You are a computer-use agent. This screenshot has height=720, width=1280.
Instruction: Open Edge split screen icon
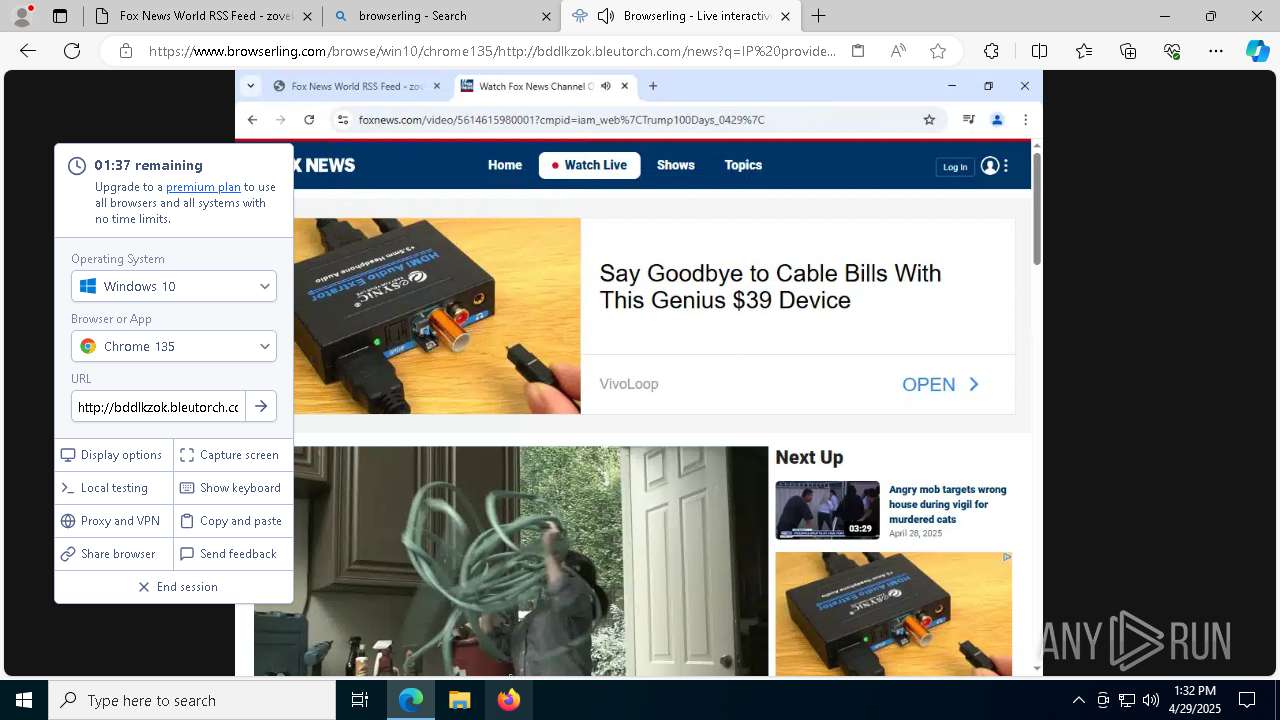1039,51
